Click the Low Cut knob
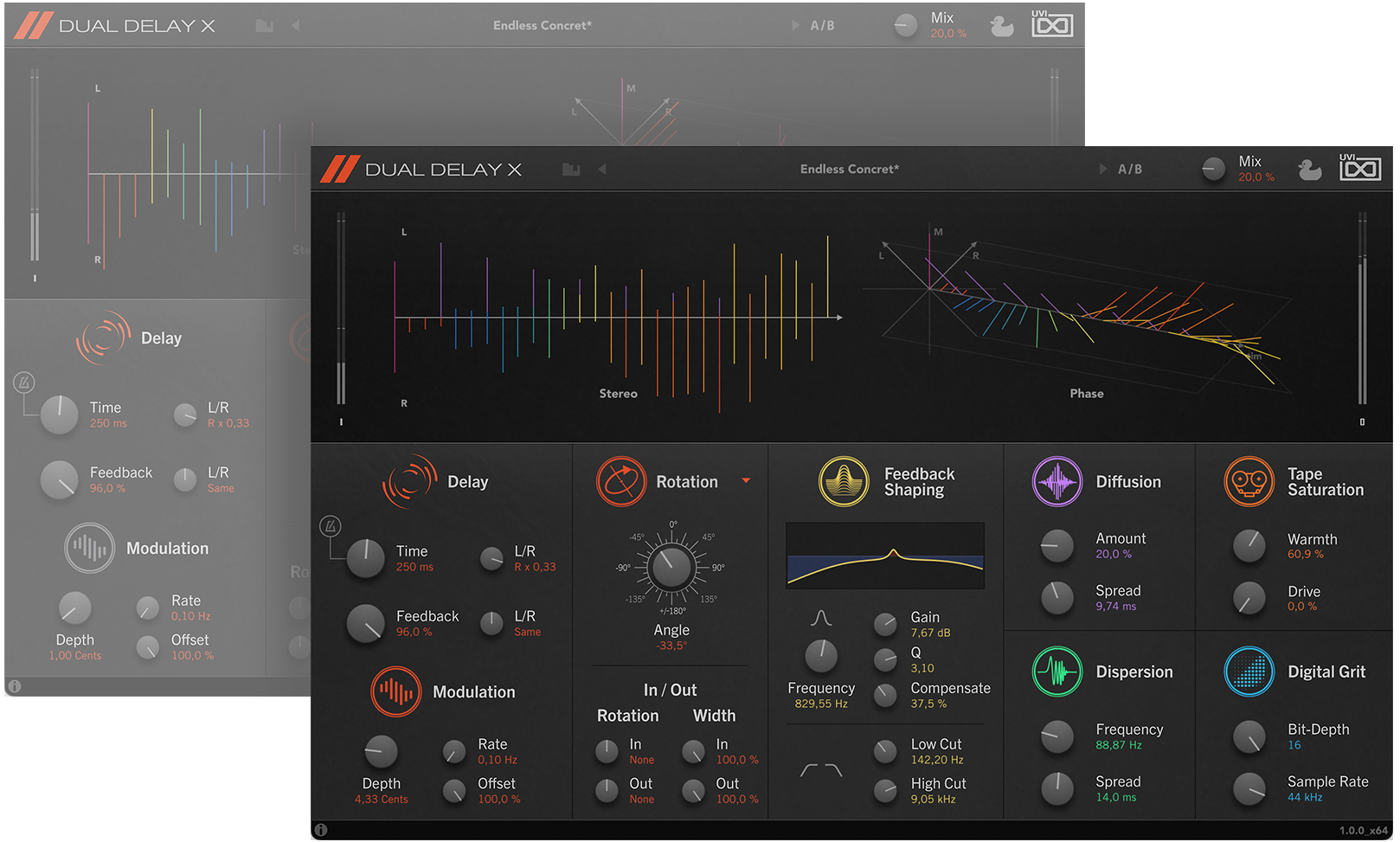The height and width of the screenshot is (842, 1400). (x=885, y=751)
